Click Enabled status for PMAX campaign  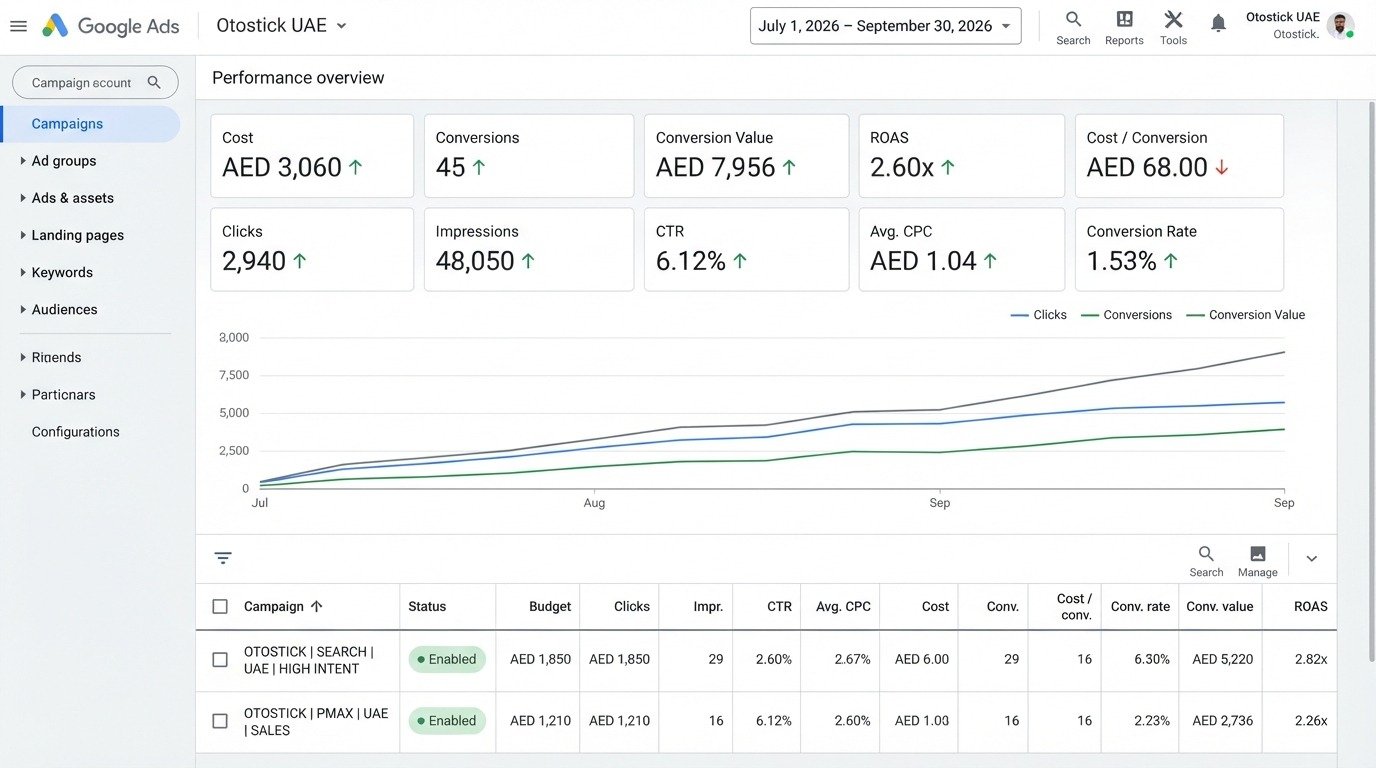click(447, 721)
